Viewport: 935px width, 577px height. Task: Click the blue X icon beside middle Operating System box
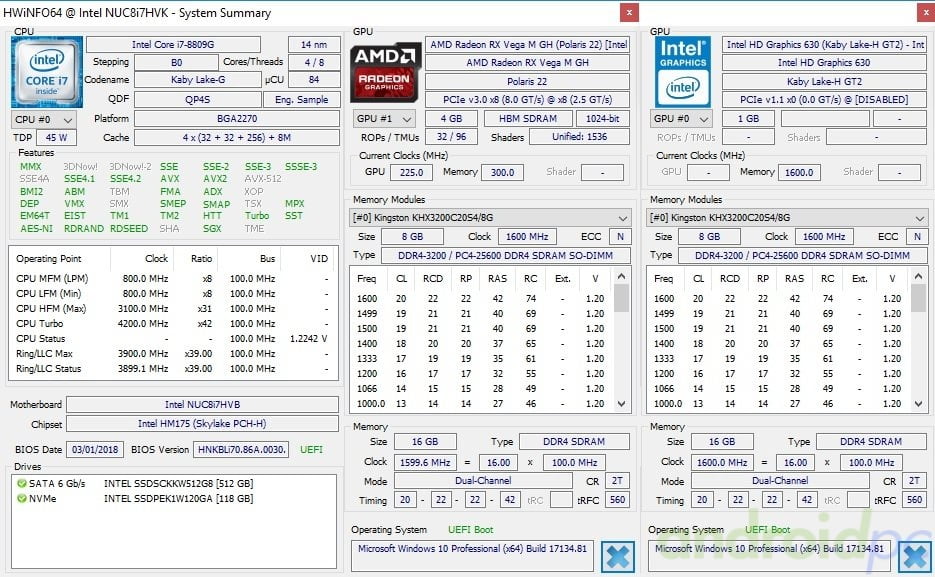[619, 556]
